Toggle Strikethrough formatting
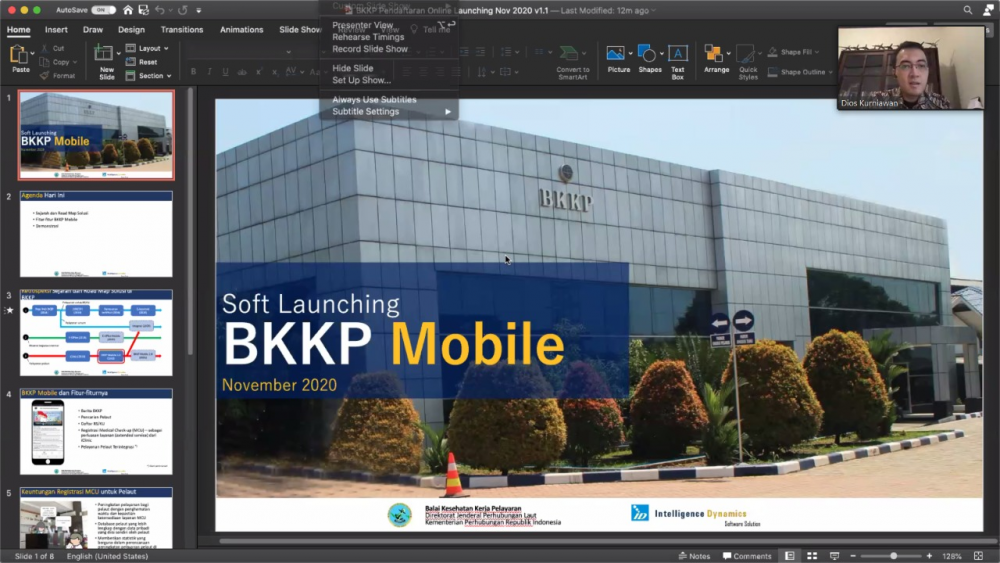 click(x=242, y=72)
